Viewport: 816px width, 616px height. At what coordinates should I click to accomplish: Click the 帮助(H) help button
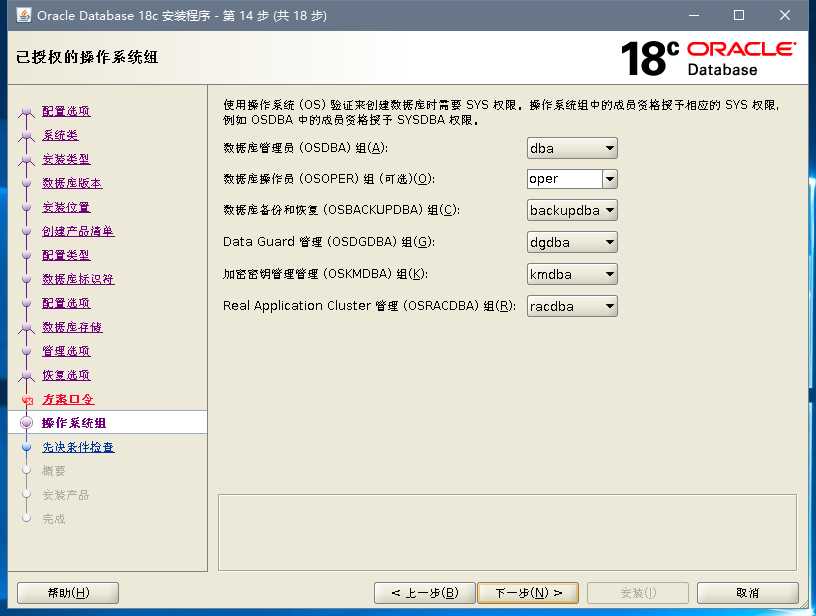click(68, 593)
